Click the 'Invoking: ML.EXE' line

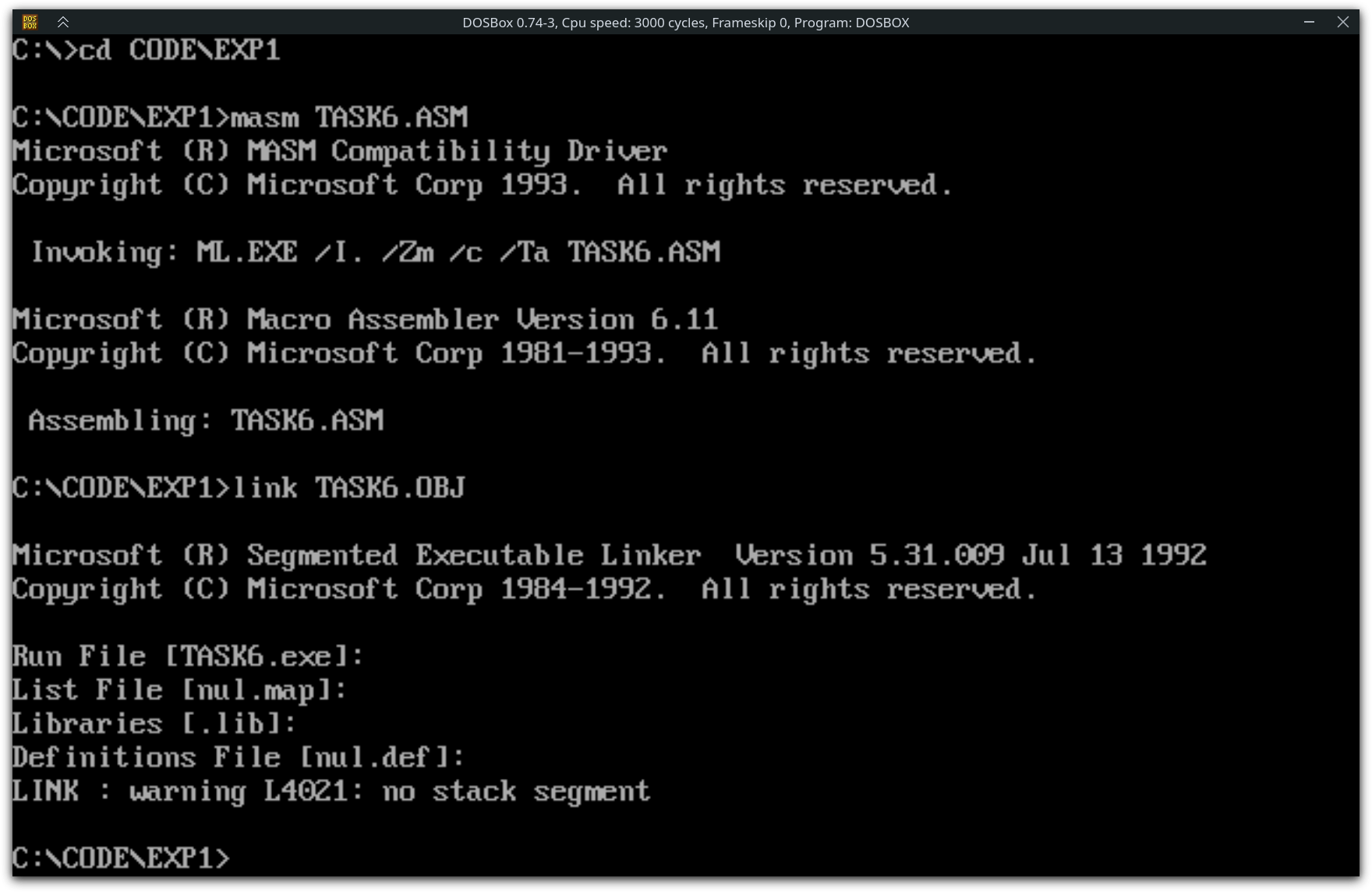(x=375, y=252)
